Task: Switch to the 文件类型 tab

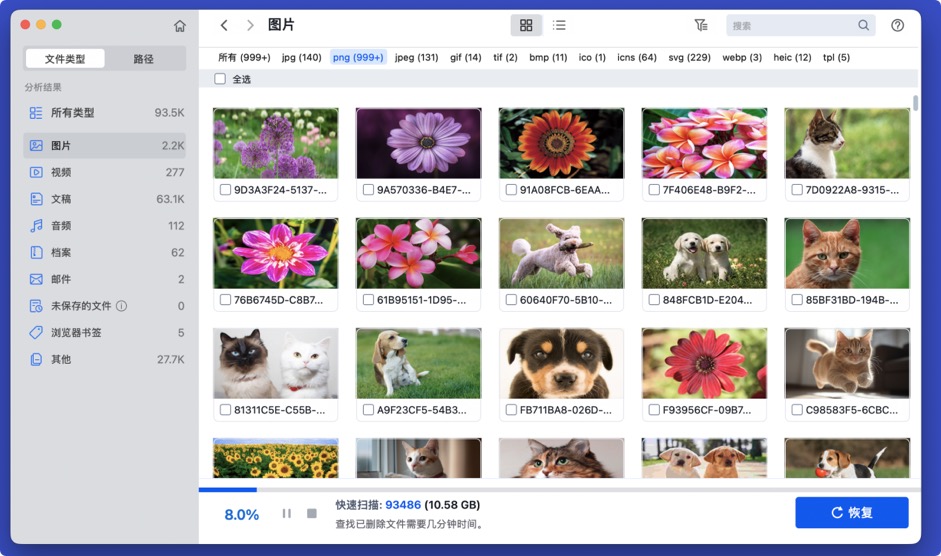Action: 65,59
